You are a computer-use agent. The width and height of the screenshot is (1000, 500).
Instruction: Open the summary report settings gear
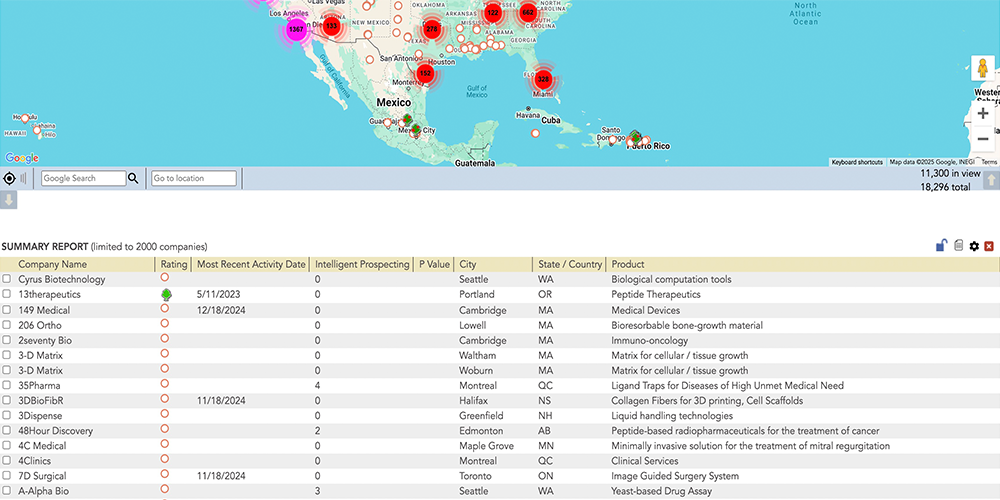[974, 246]
